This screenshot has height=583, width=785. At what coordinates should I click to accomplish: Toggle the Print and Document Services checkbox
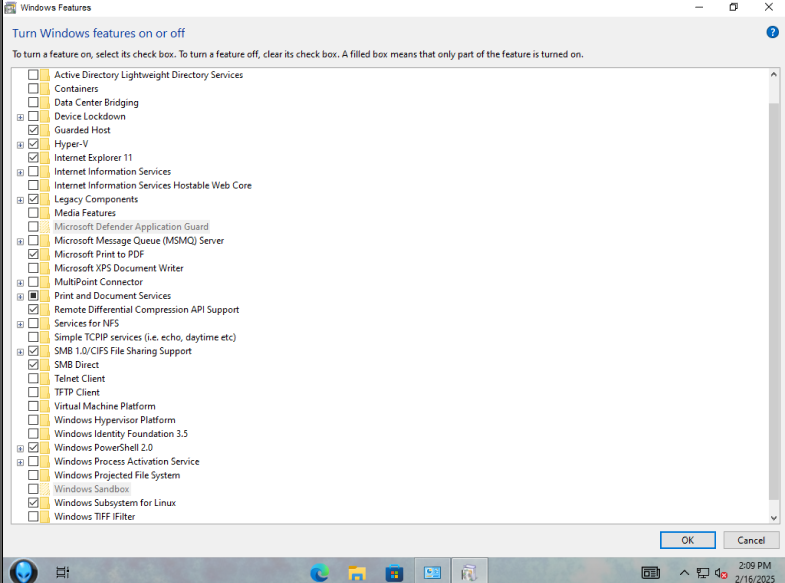pos(33,296)
